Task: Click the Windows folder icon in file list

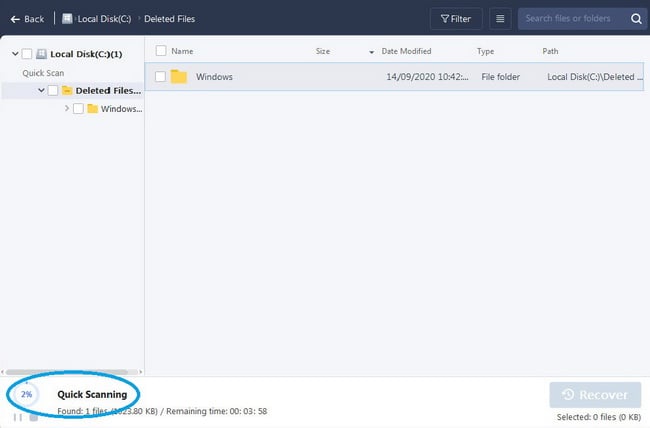Action: tap(179, 76)
